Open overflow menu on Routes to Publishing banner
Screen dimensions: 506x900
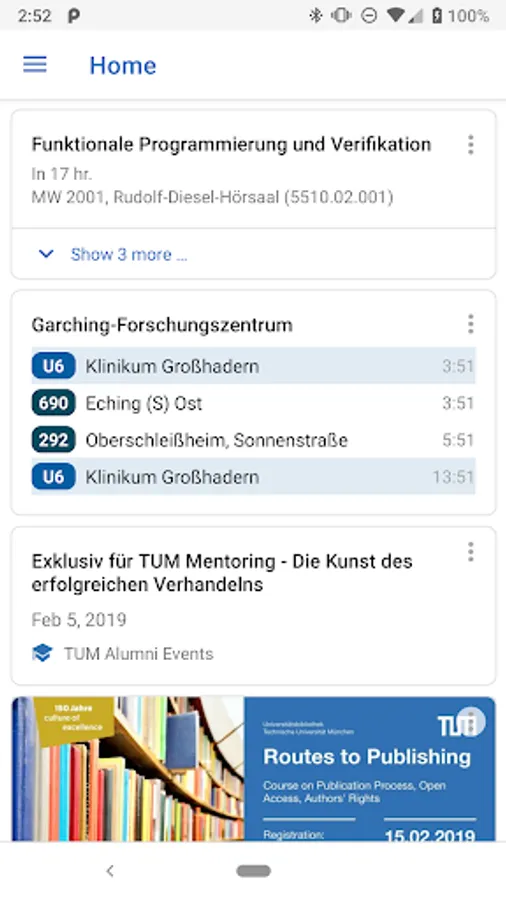click(x=471, y=721)
